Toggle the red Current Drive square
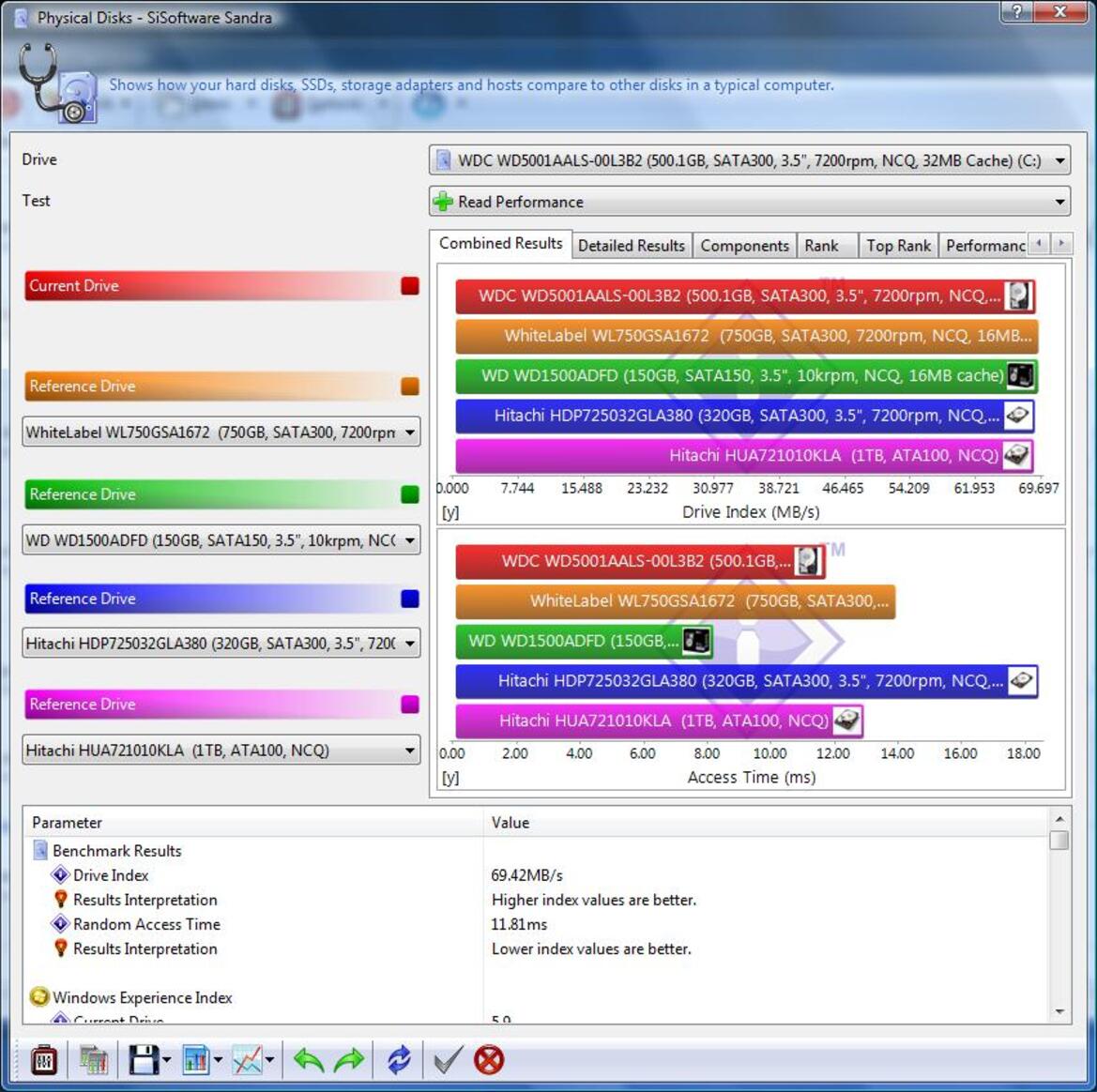This screenshot has height=1092, width=1097. [410, 285]
